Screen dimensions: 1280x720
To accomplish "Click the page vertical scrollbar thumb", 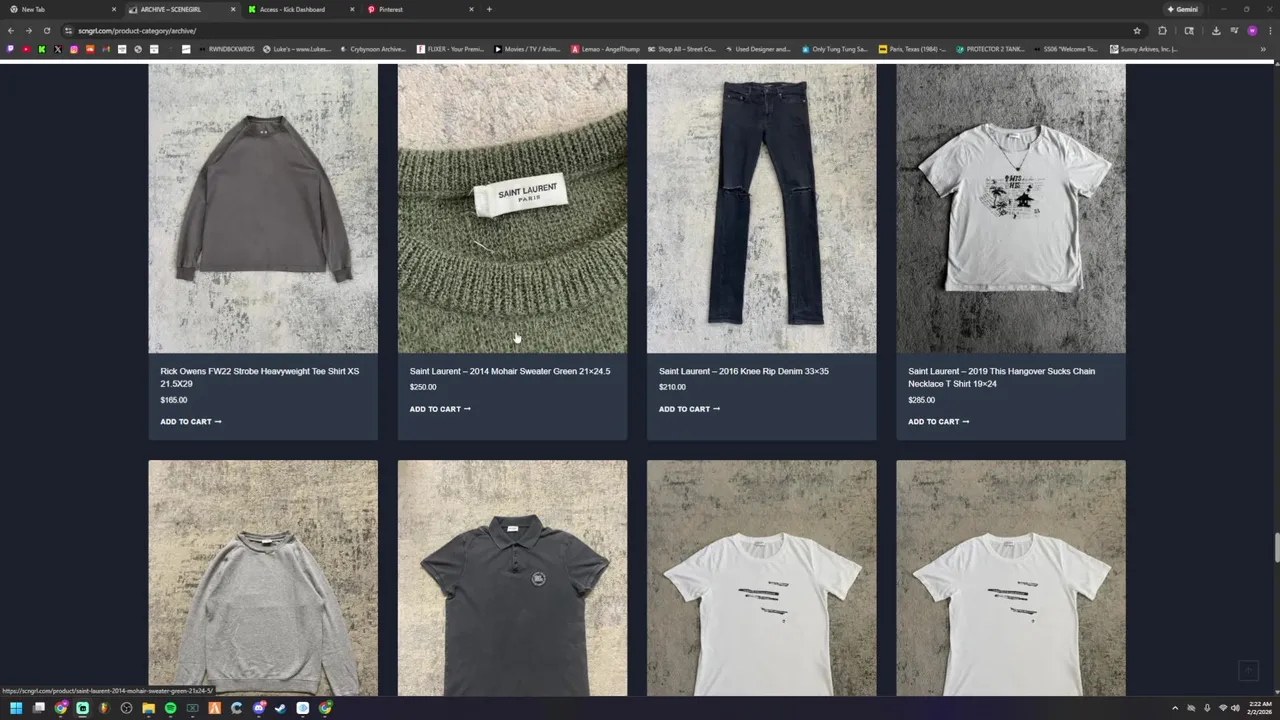I will 1276,549.
